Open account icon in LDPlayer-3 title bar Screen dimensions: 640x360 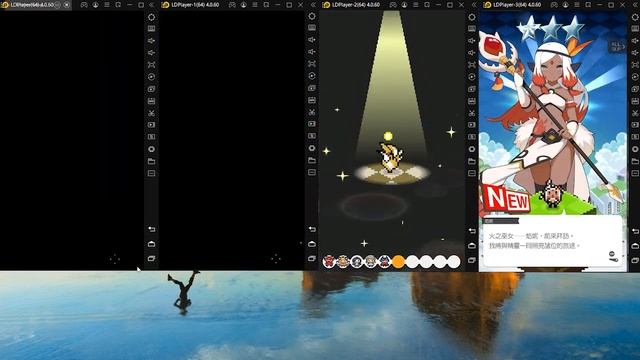tap(565, 5)
